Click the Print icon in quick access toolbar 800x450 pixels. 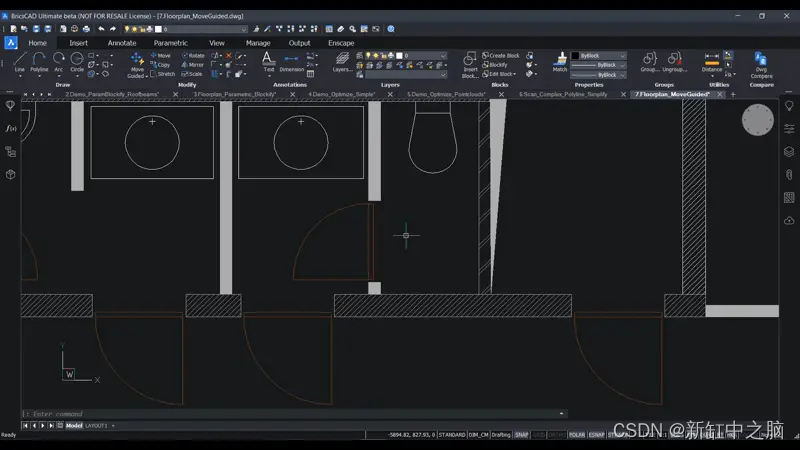click(x=86, y=29)
